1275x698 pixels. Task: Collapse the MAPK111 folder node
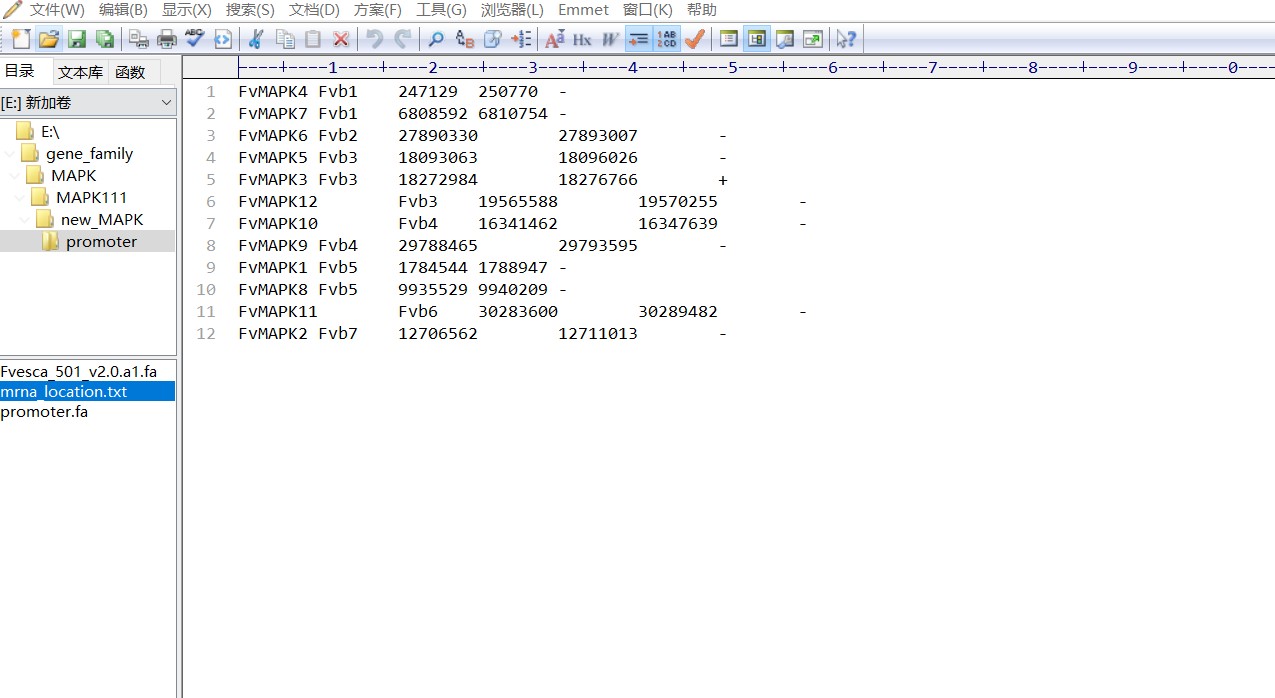pyautogui.click(x=20, y=198)
